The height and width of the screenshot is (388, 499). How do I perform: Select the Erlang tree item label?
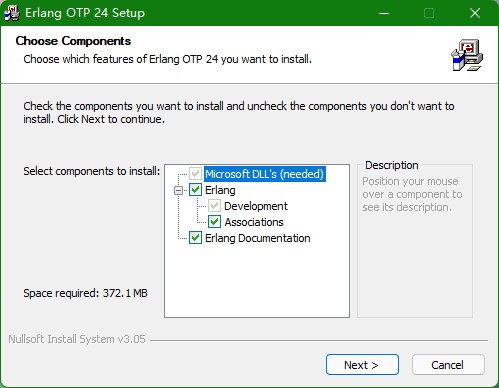[220, 190]
